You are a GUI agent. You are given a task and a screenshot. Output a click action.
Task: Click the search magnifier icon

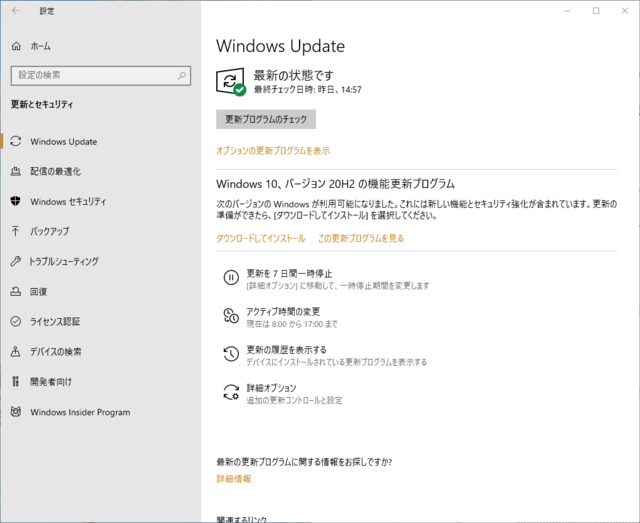[182, 76]
